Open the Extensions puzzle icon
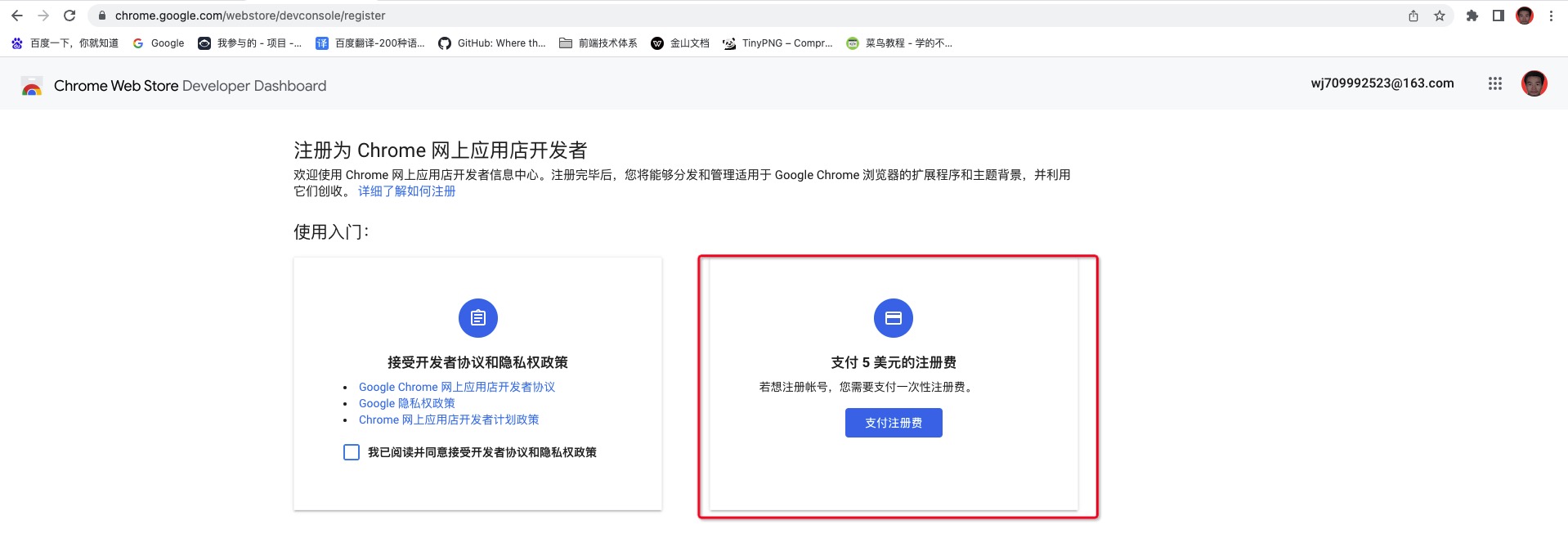 1472,16
